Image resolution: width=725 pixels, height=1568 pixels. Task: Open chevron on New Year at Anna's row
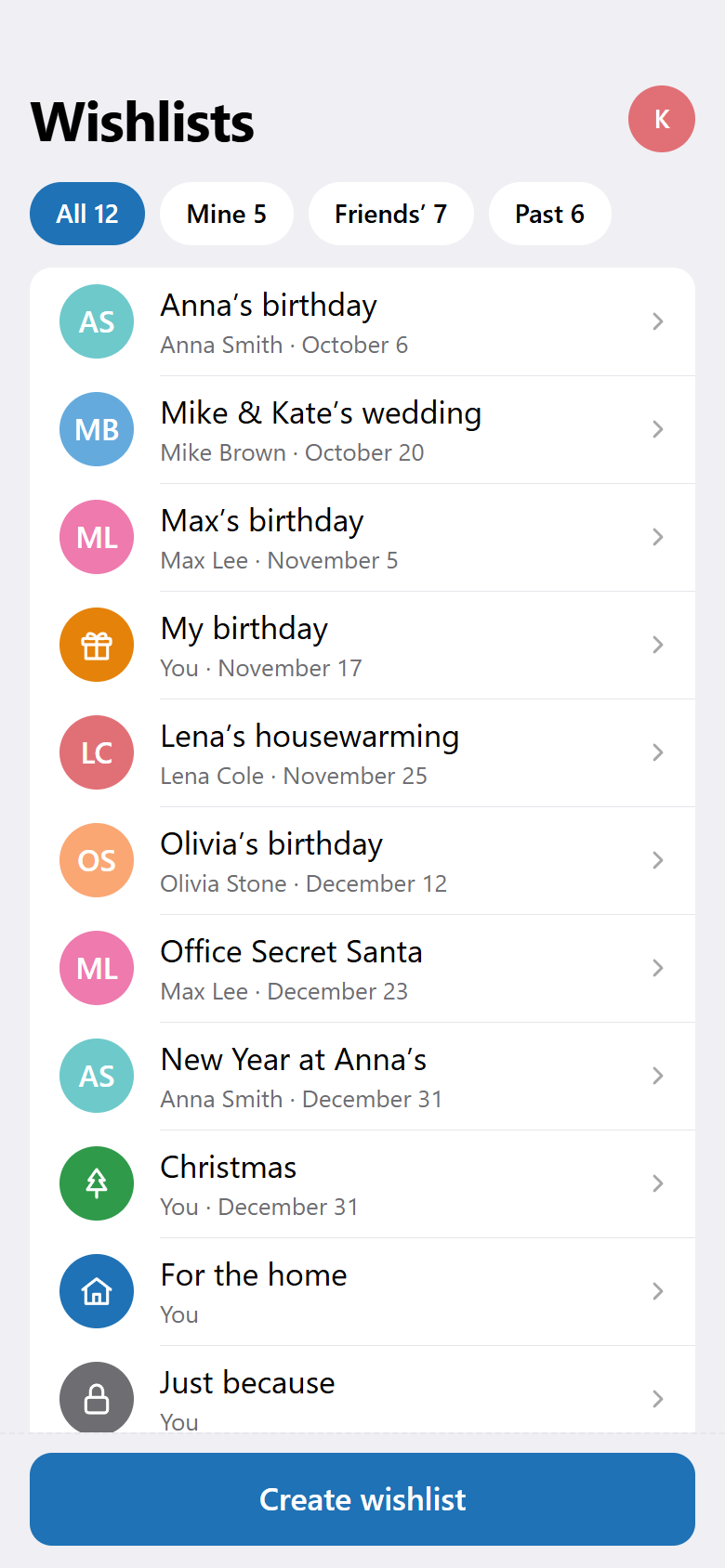tap(658, 1076)
